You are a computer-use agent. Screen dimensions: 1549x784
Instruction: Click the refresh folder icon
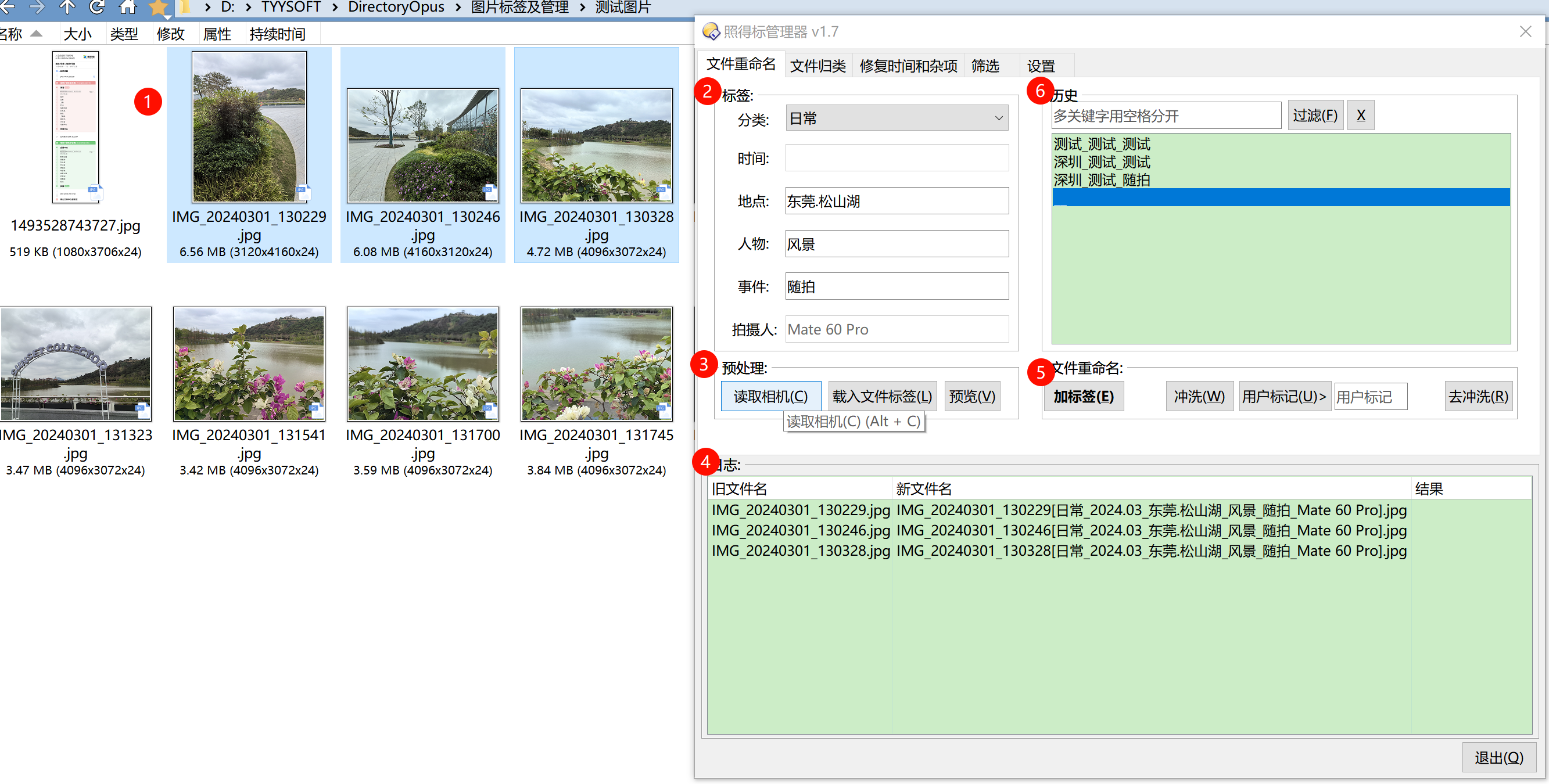point(96,6)
